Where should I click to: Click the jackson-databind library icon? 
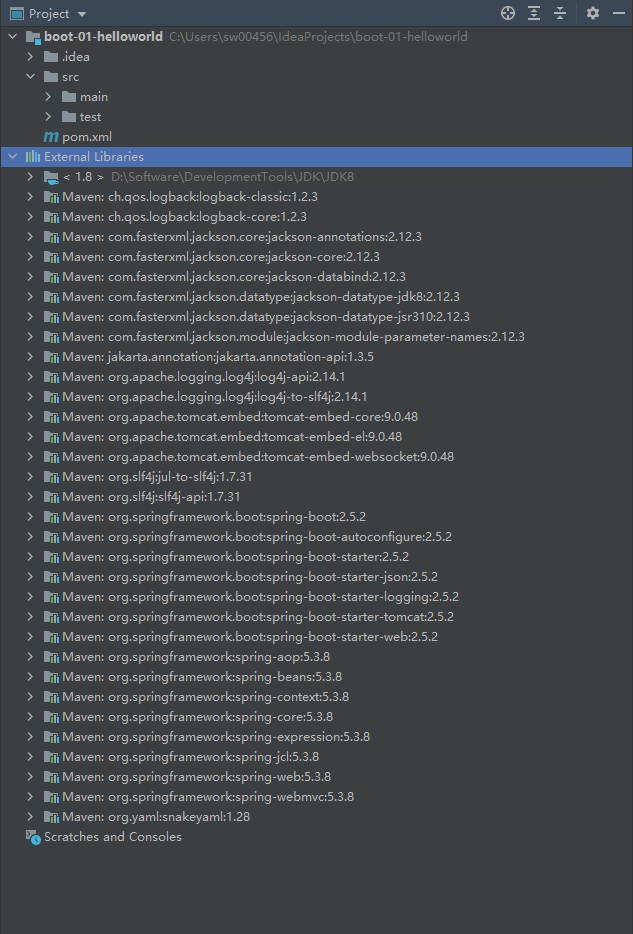tap(51, 277)
